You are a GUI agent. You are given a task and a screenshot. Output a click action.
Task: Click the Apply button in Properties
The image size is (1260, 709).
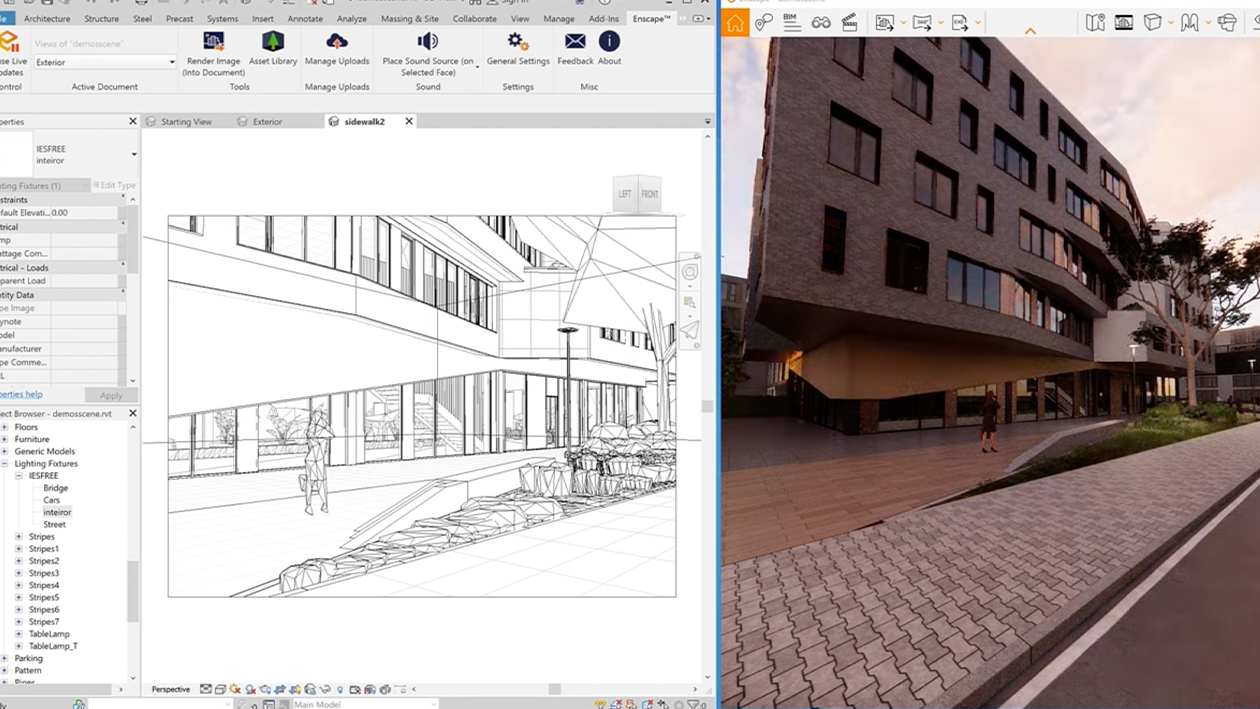[111, 395]
